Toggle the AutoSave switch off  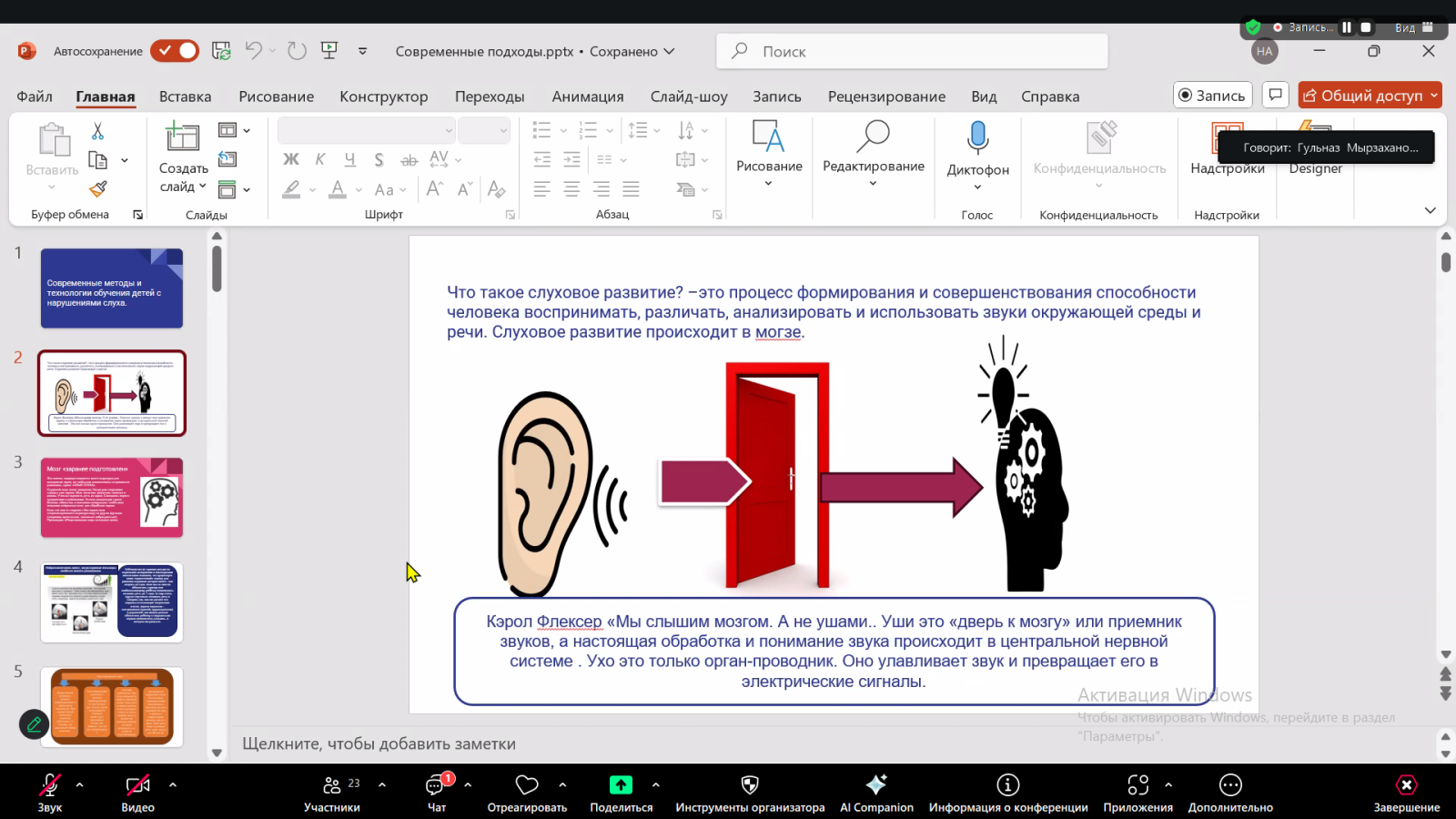[x=175, y=51]
